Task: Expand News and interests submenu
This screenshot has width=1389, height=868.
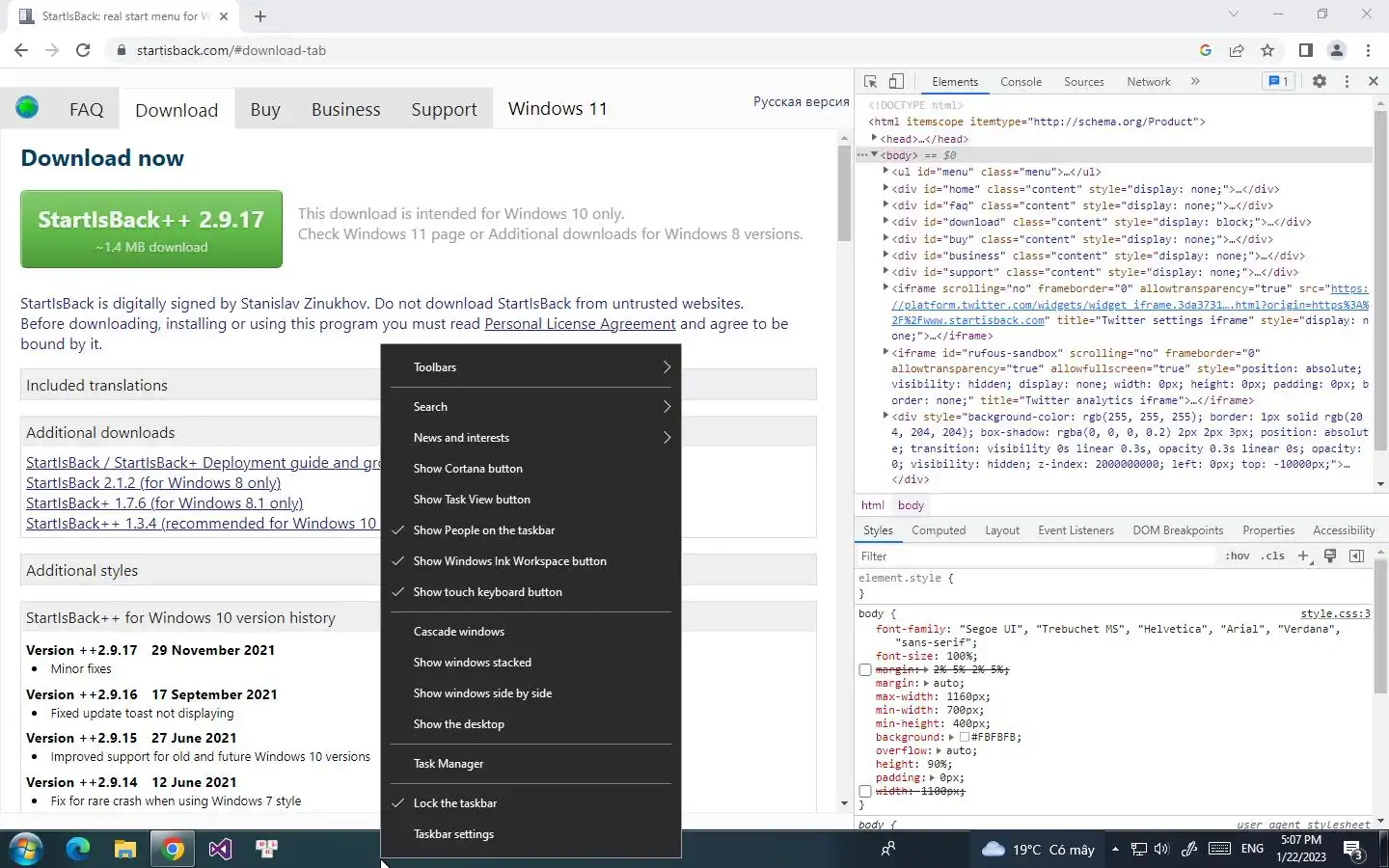Action: click(531, 438)
